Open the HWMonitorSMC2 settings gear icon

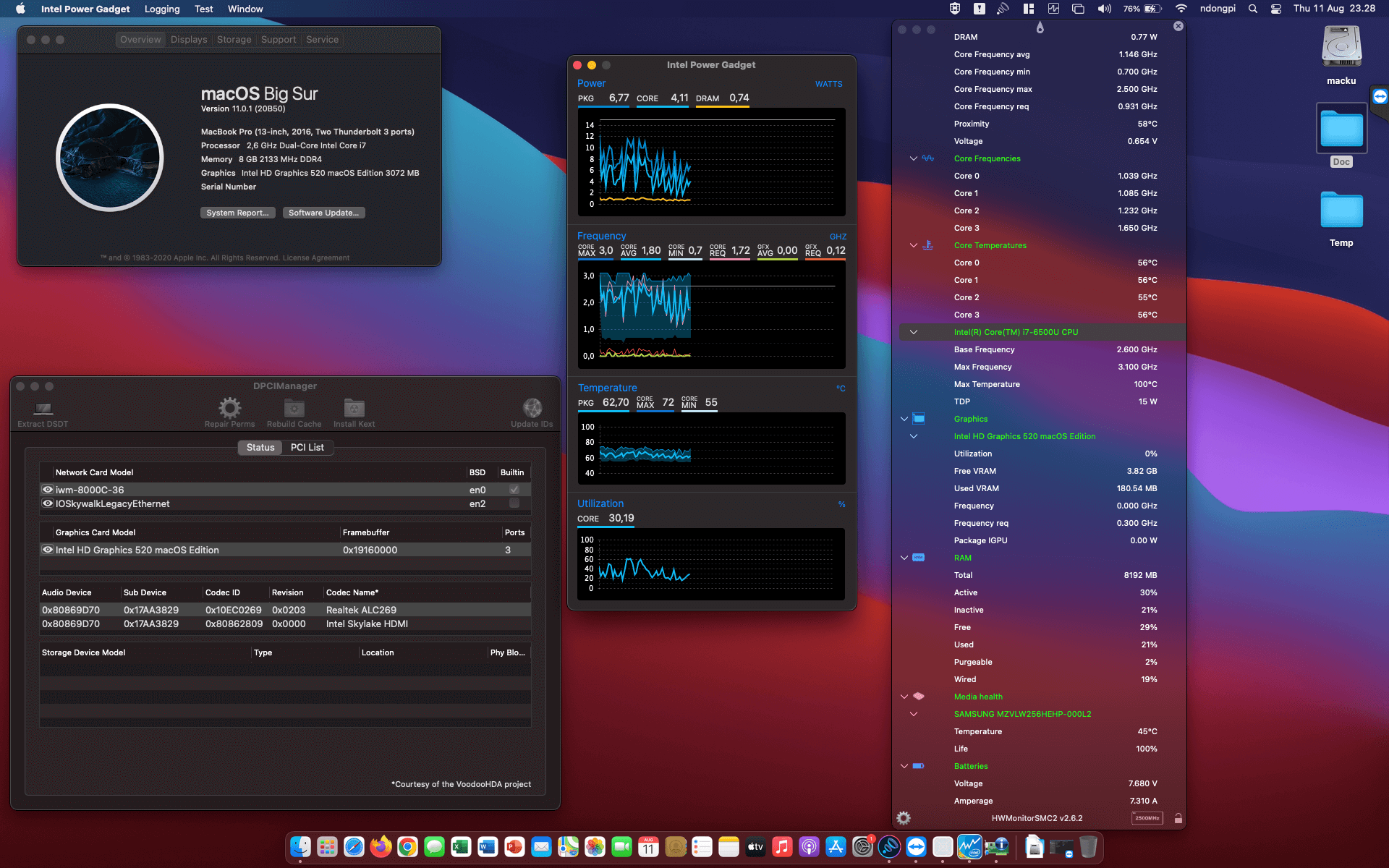coord(904,818)
